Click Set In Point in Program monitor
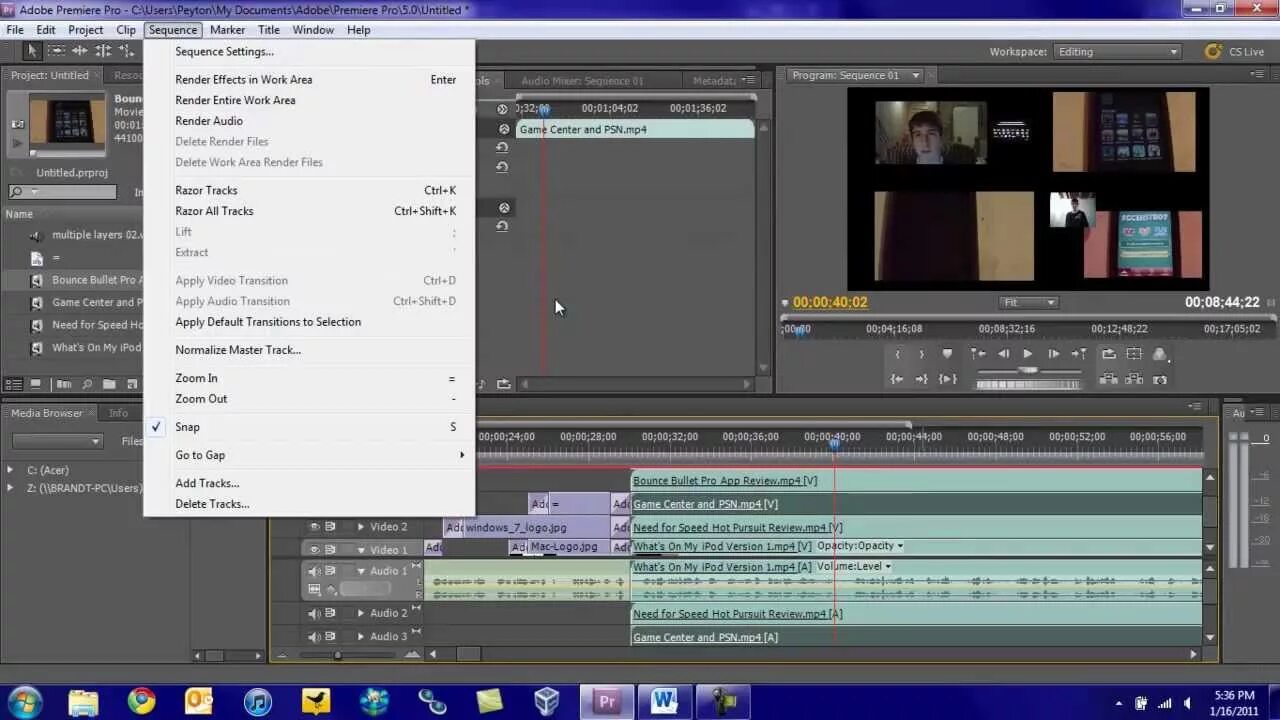The width and height of the screenshot is (1280, 720). pyautogui.click(x=898, y=354)
